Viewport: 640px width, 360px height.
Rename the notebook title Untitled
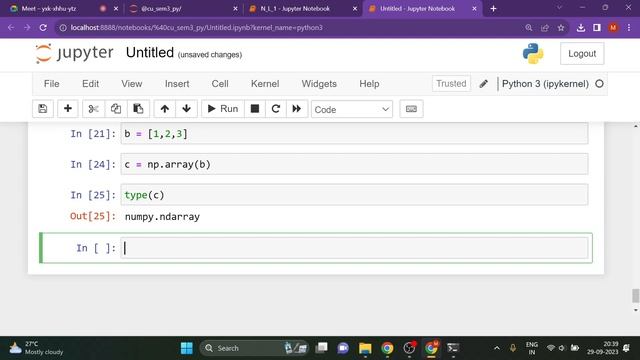[x=150, y=53]
